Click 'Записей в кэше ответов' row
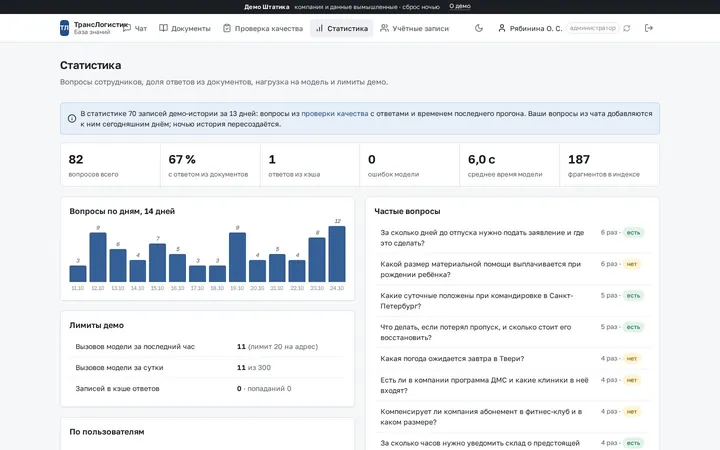 (207, 388)
